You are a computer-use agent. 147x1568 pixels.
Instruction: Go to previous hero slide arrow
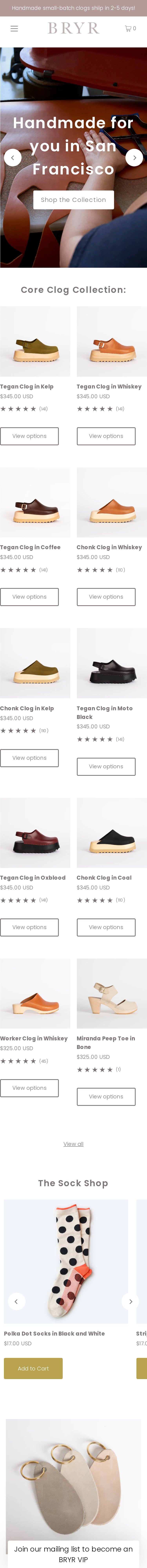[13, 158]
